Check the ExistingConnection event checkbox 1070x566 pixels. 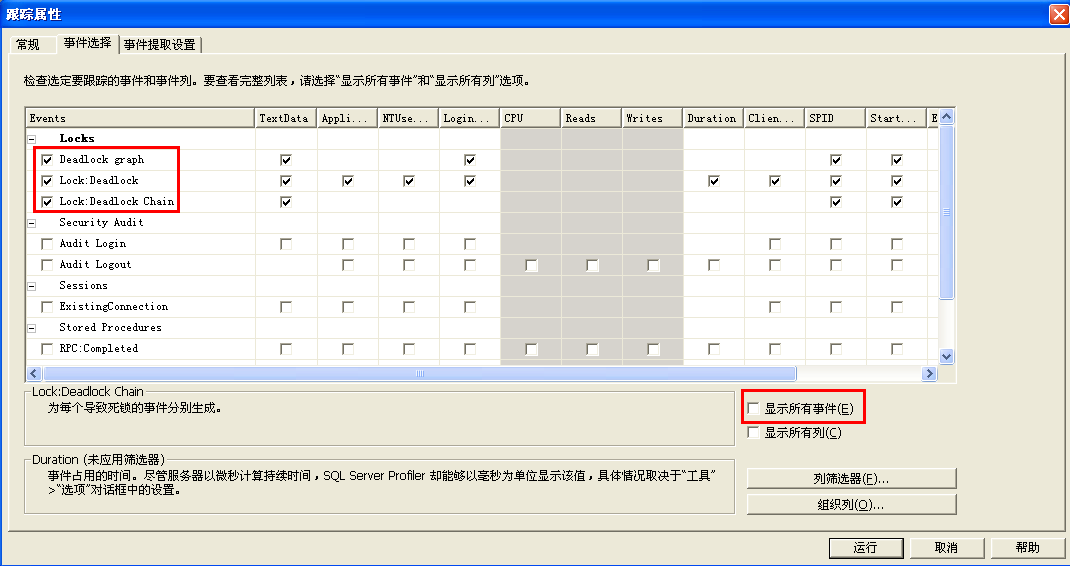[x=47, y=307]
